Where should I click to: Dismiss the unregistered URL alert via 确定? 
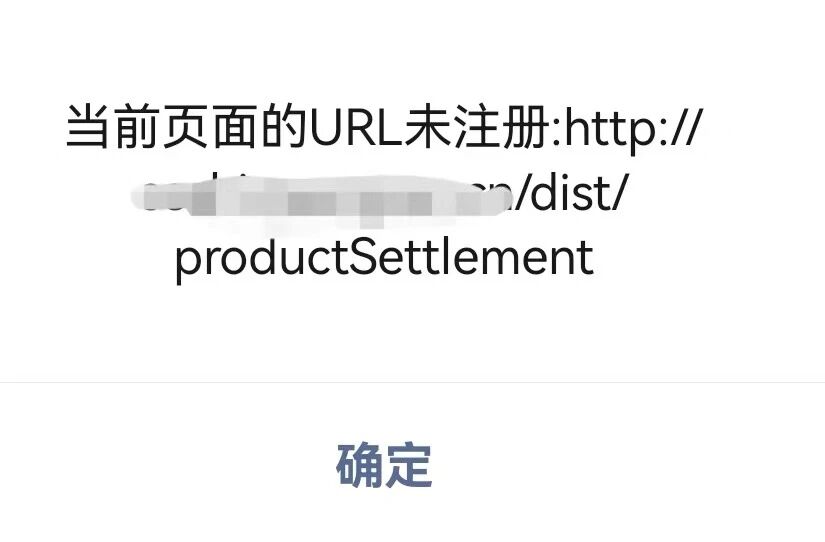(384, 465)
